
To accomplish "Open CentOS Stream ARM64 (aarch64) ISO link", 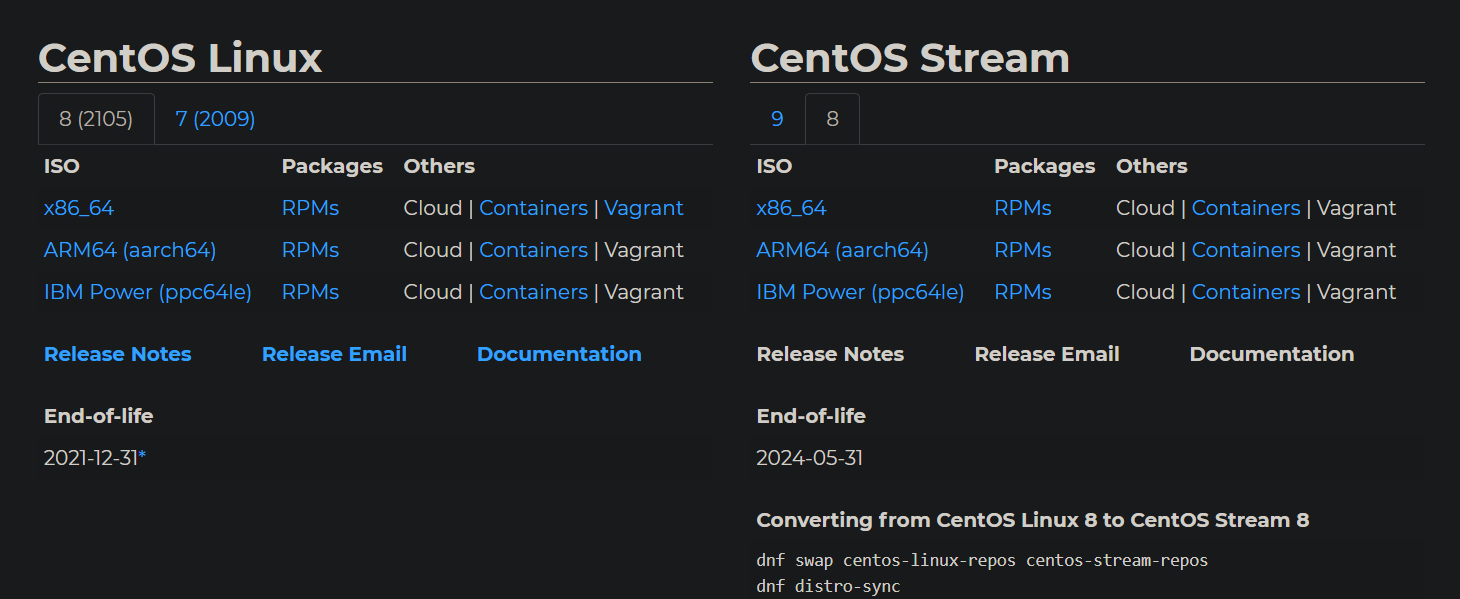I will coord(843,250).
